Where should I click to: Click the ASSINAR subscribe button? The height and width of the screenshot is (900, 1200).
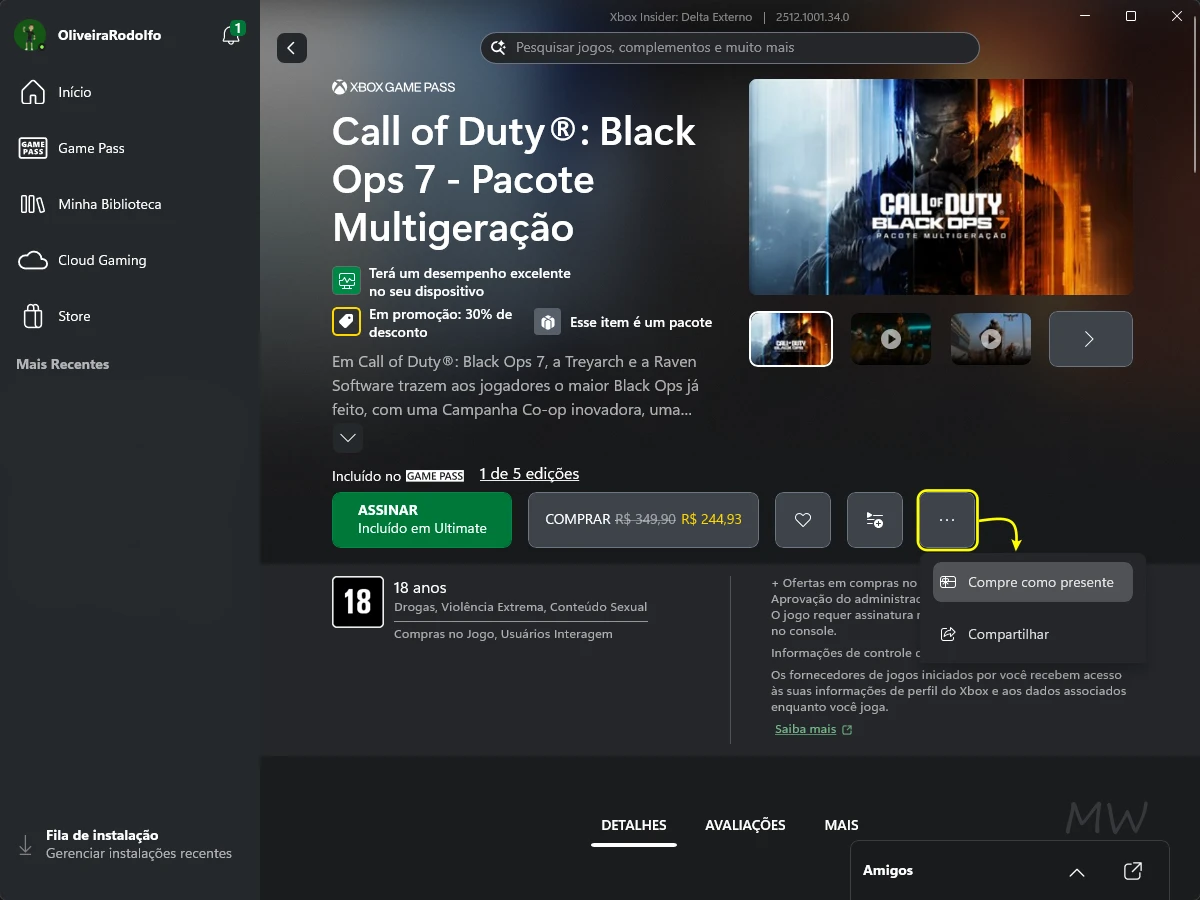421,520
